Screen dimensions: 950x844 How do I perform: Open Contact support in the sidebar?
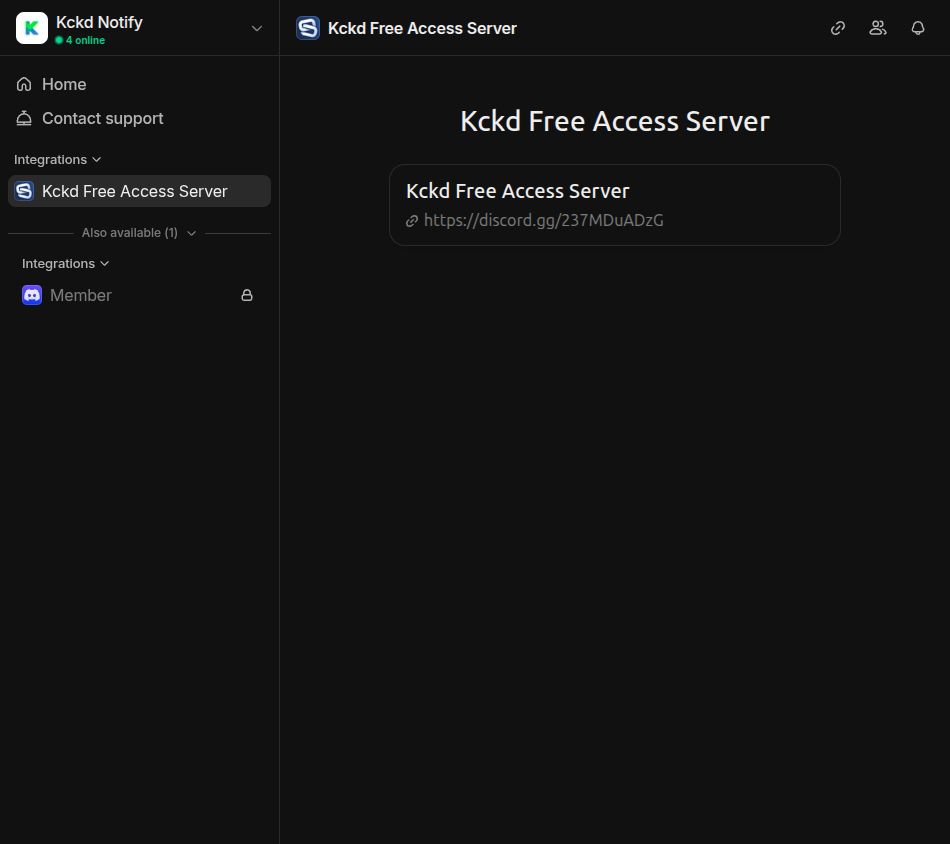coord(139,118)
